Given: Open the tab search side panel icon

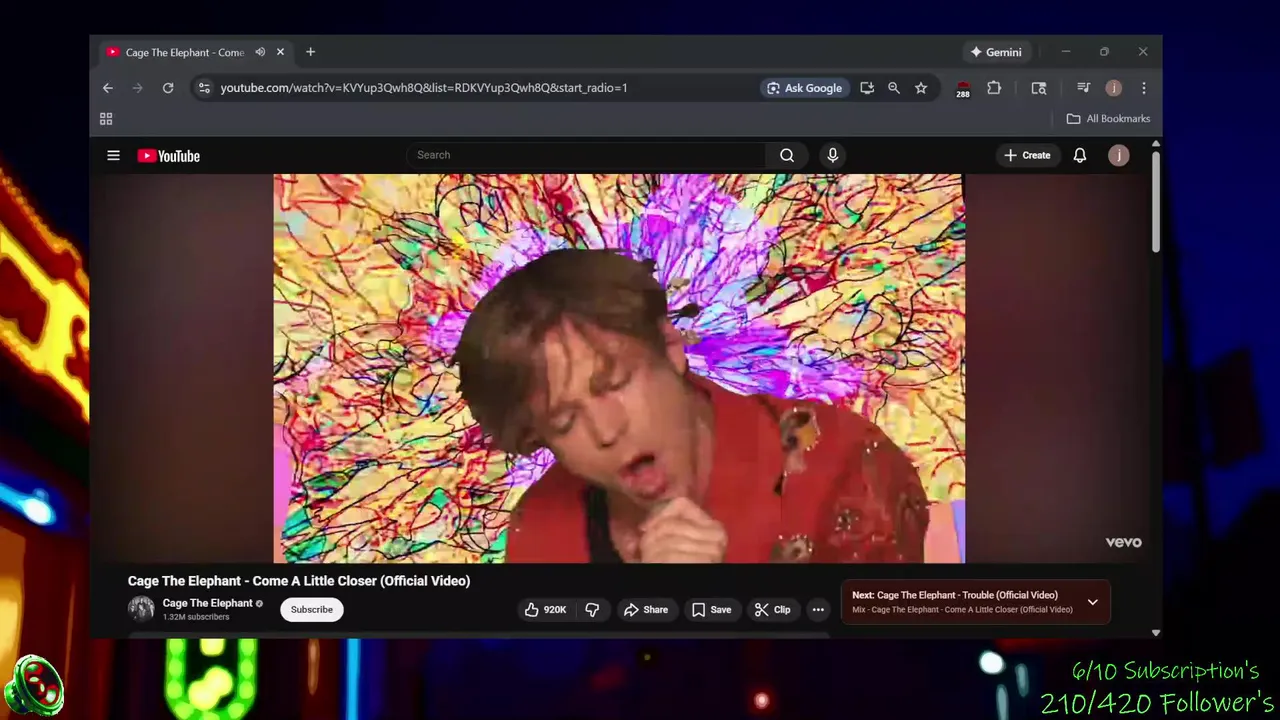Looking at the screenshot, I should [x=1039, y=88].
